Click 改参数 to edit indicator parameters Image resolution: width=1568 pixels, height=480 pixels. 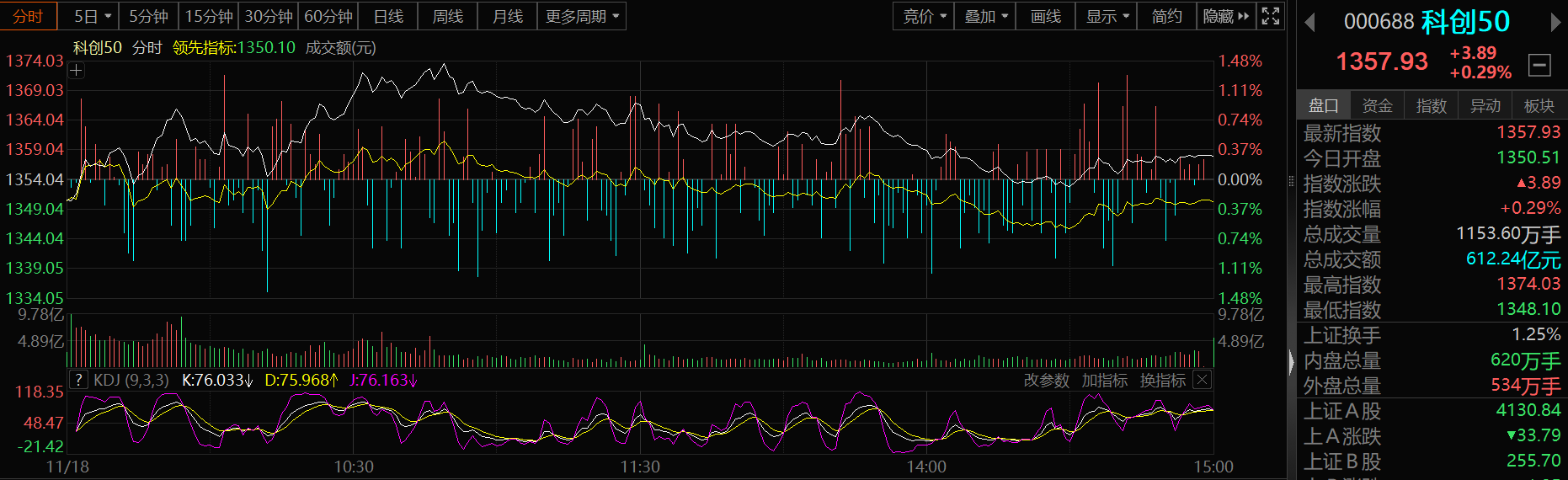[x=1046, y=381]
